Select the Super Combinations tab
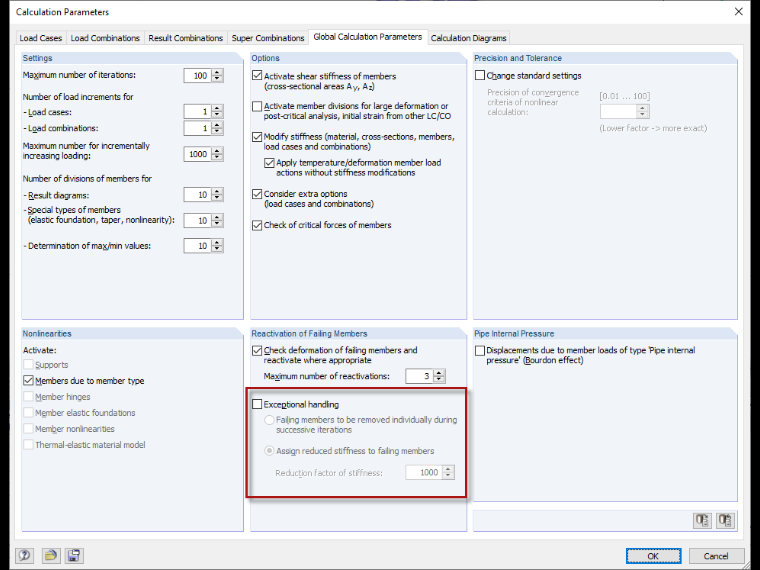The height and width of the screenshot is (570, 760). [268, 38]
